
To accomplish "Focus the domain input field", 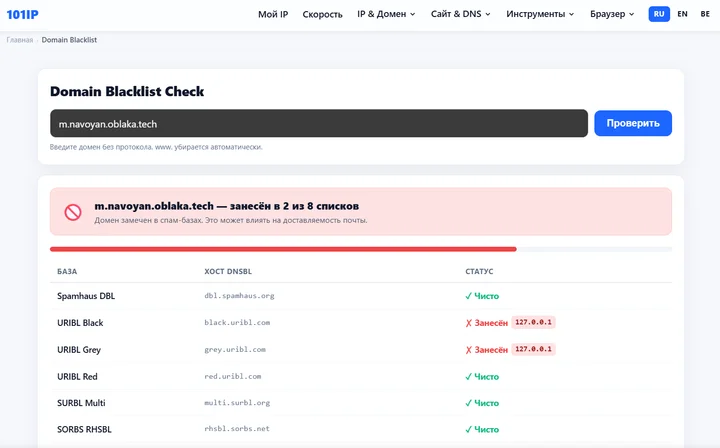I will [319, 123].
